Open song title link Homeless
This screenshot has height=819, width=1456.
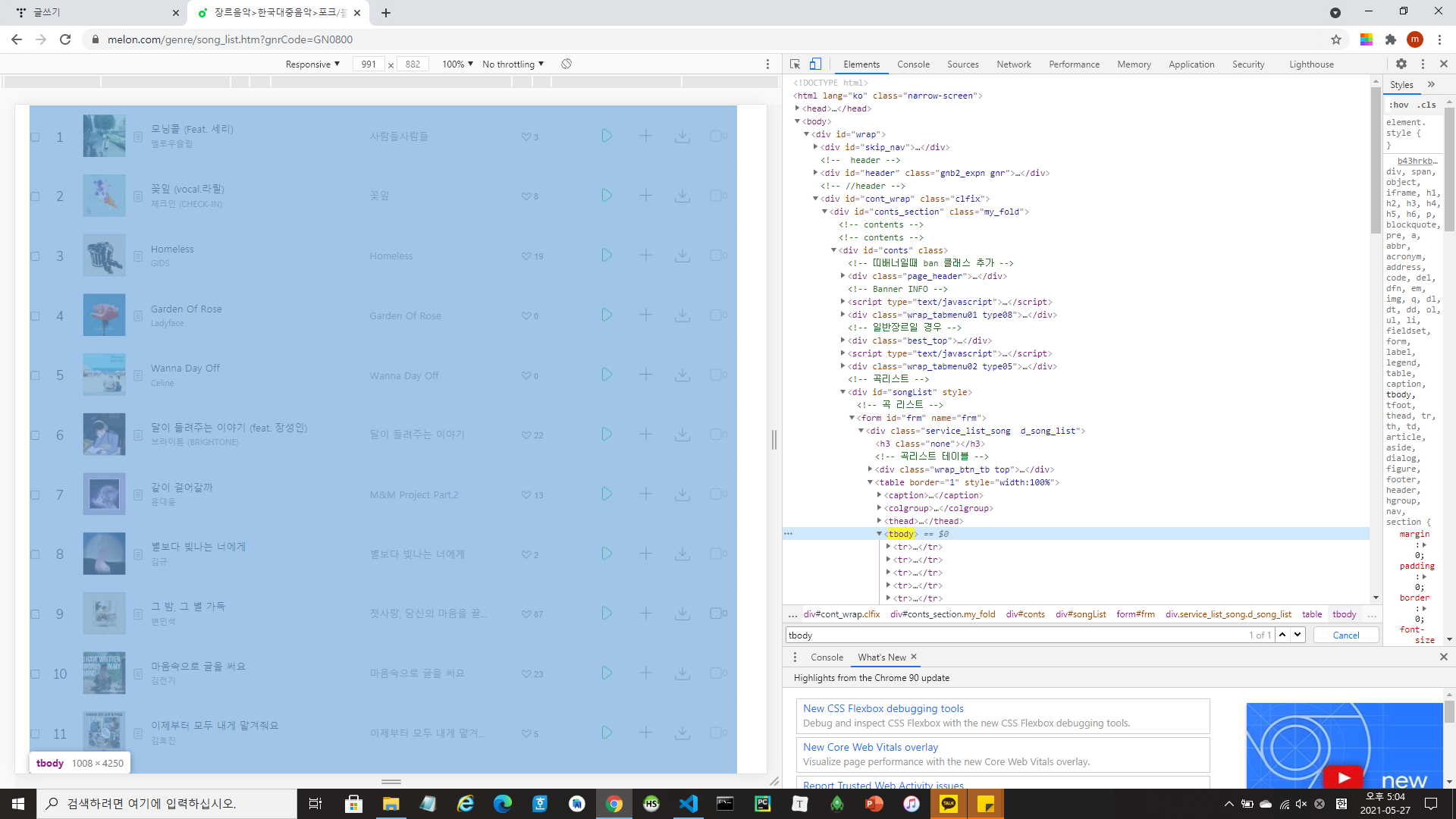(172, 249)
